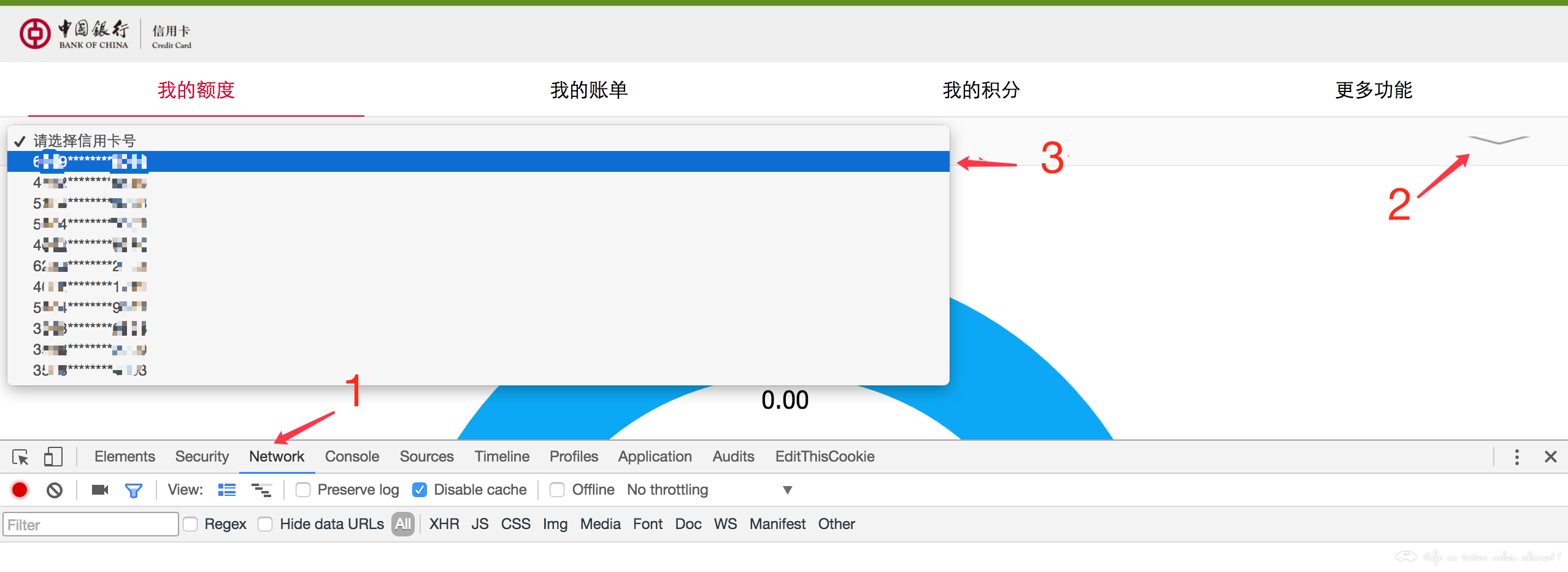The height and width of the screenshot is (572, 1568).
Task: Filter requests by Media
Action: [601, 524]
